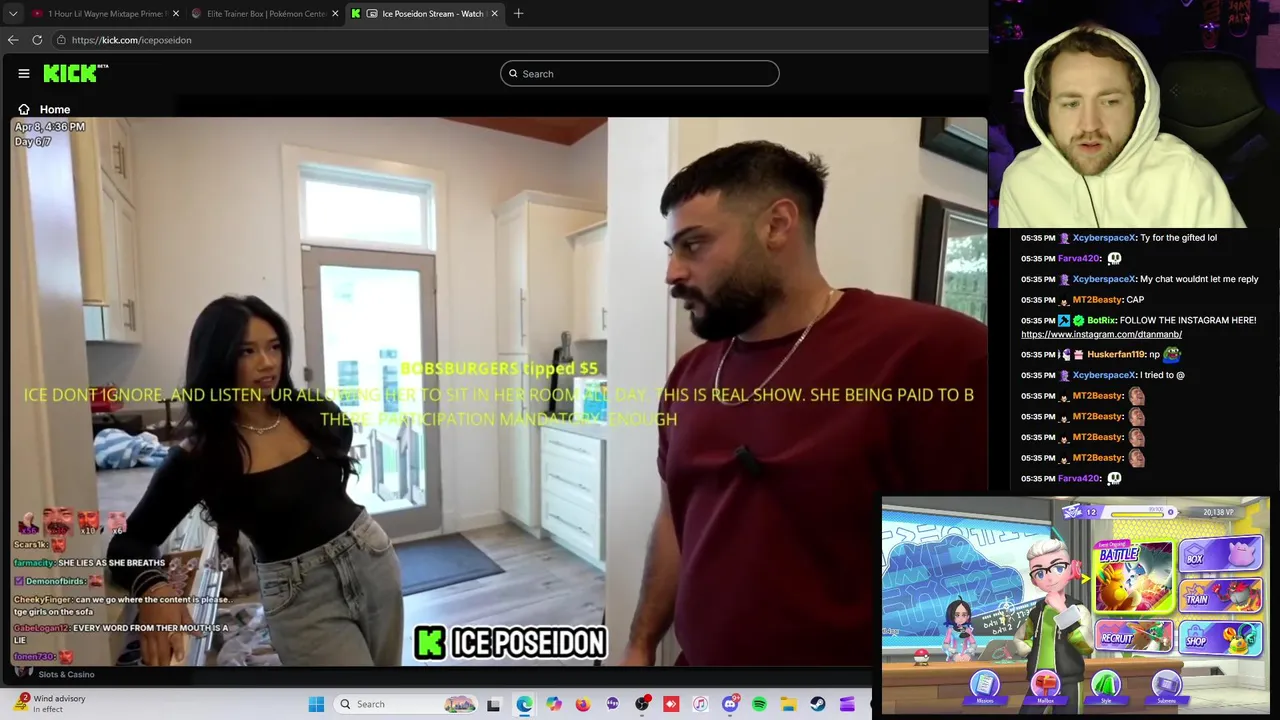Image resolution: width=1280 pixels, height=720 pixels.
Task: Switch to Elite Trainer Box Pokémon Center tab
Action: pos(265,14)
